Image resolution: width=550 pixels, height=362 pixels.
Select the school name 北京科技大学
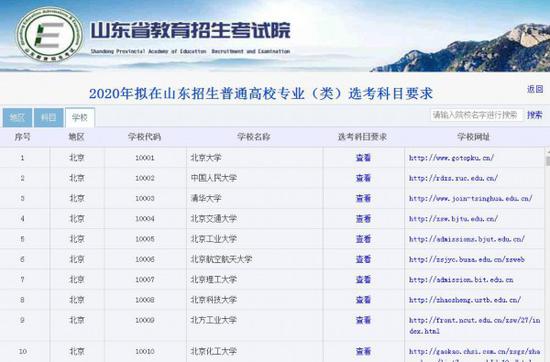(214, 300)
